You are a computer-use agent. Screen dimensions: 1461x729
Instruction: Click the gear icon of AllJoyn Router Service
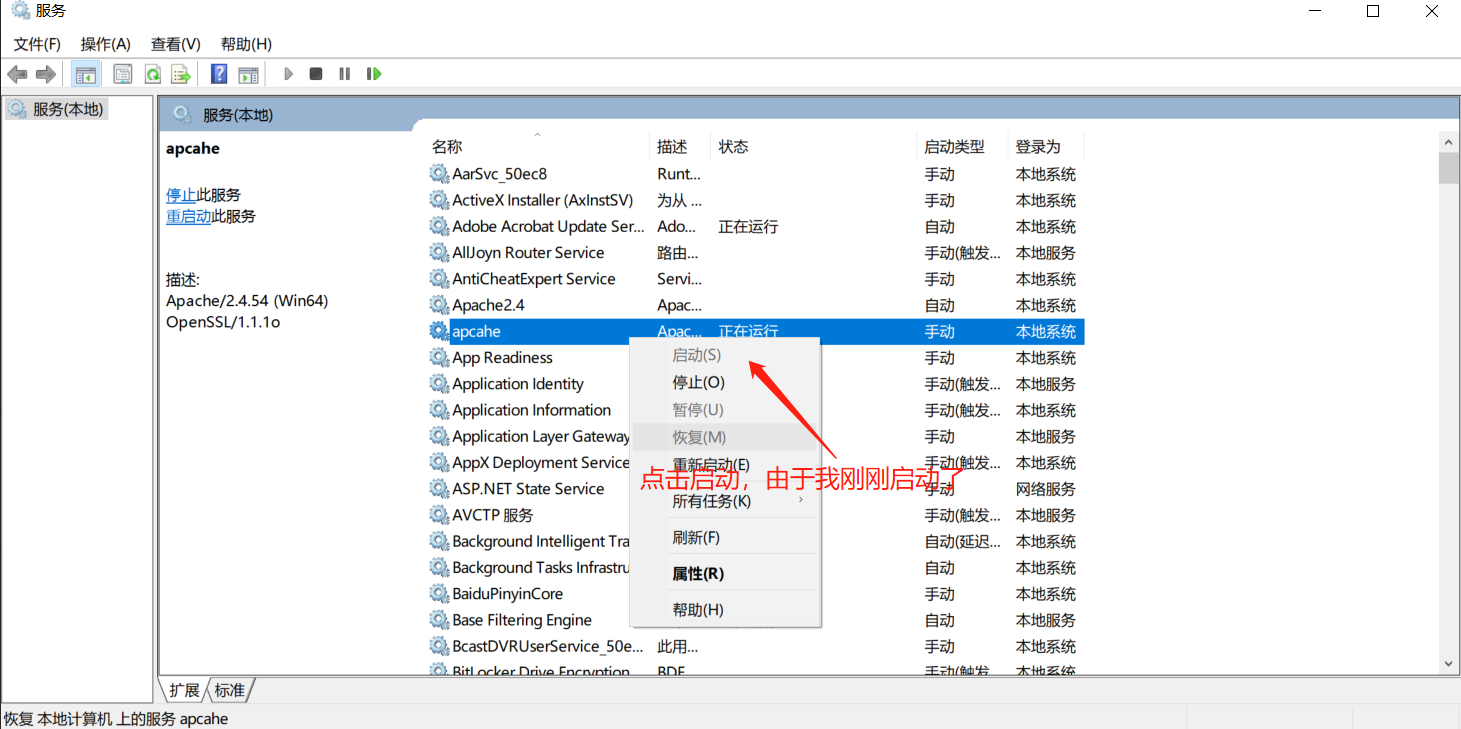[x=439, y=253]
